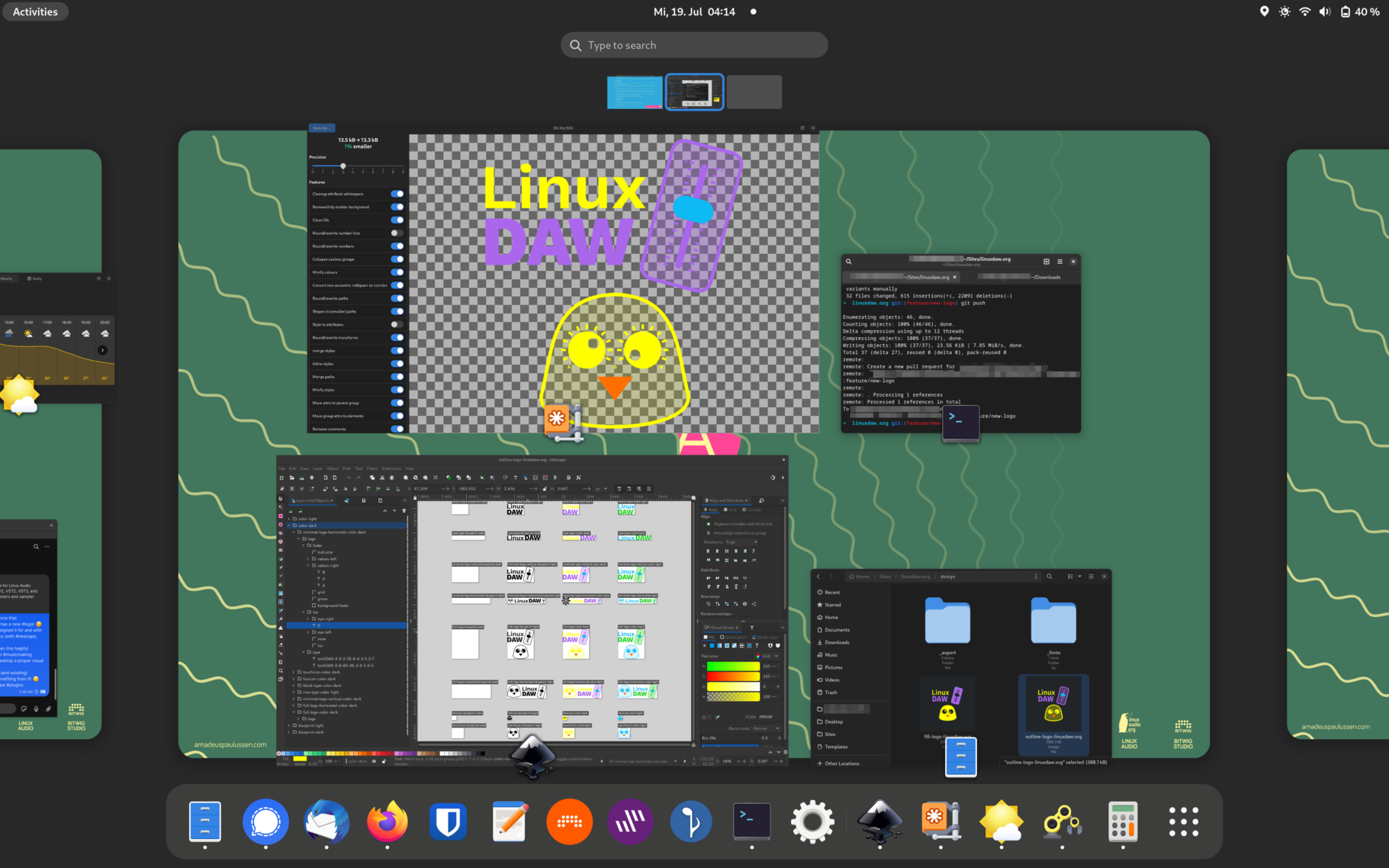Click red channel slider in Flat color

pos(732,666)
